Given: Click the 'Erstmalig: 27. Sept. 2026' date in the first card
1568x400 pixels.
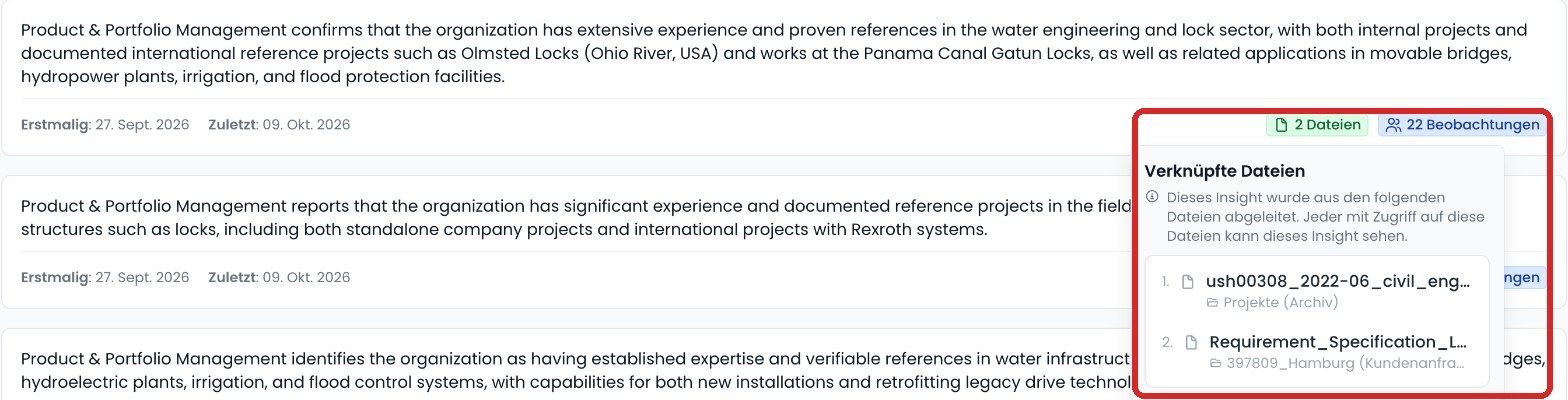Looking at the screenshot, I should point(105,125).
